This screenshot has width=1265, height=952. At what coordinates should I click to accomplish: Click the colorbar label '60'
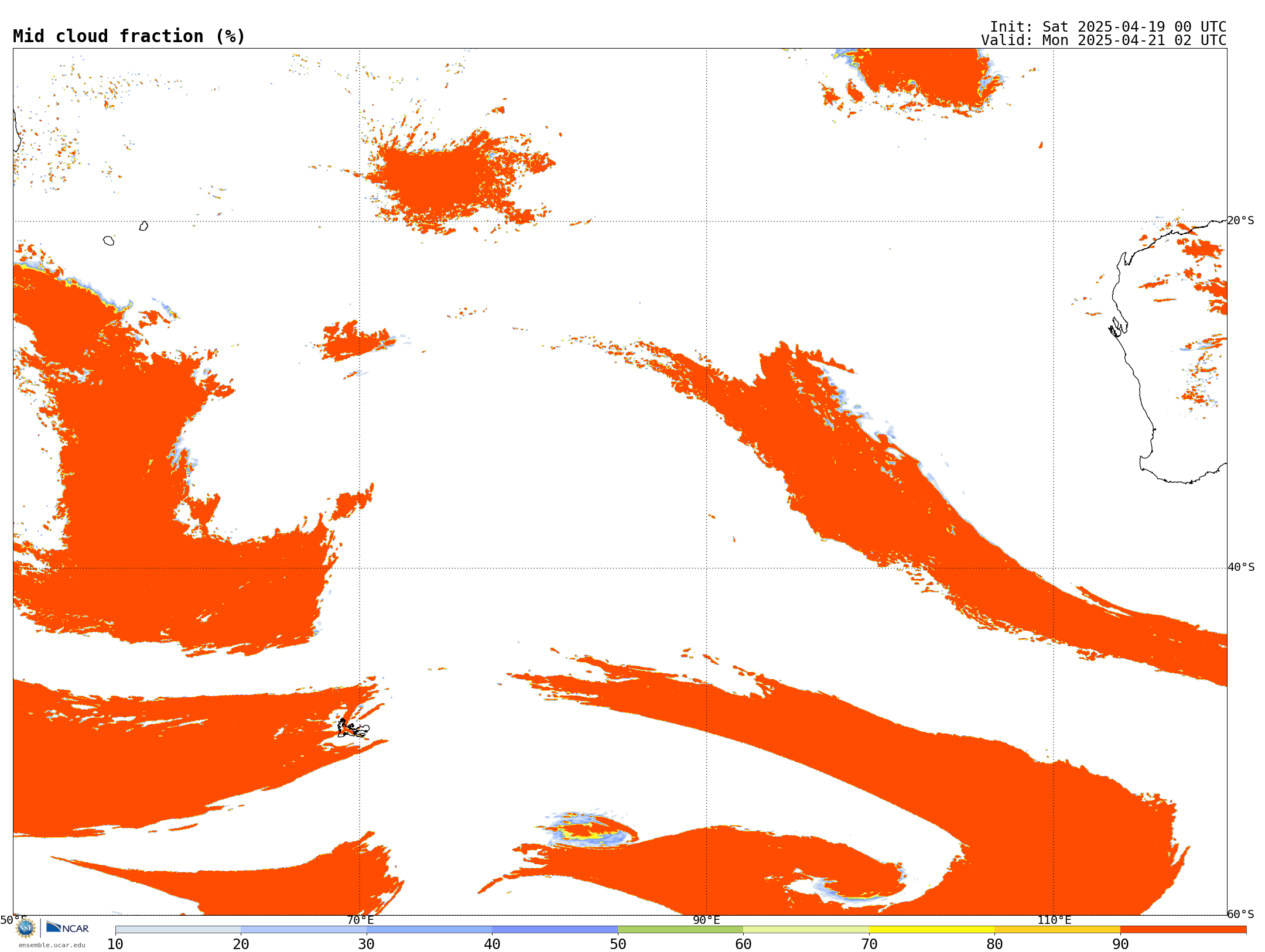point(743,944)
